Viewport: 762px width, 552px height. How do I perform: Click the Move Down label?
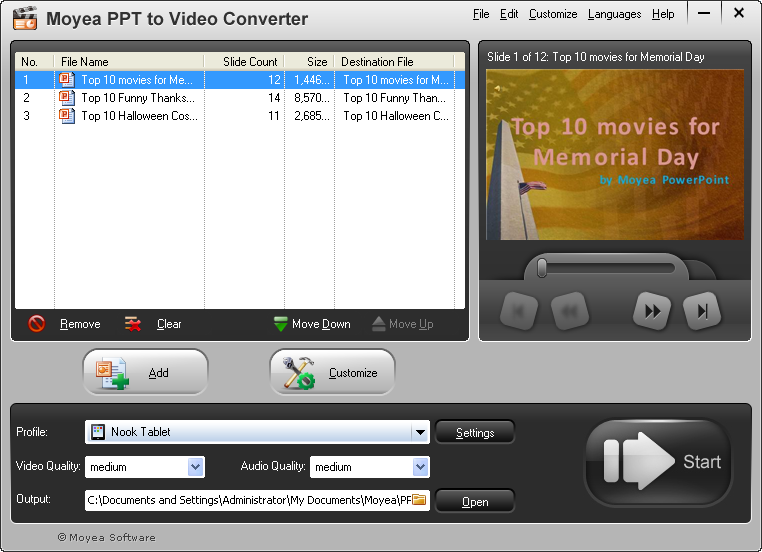321,324
